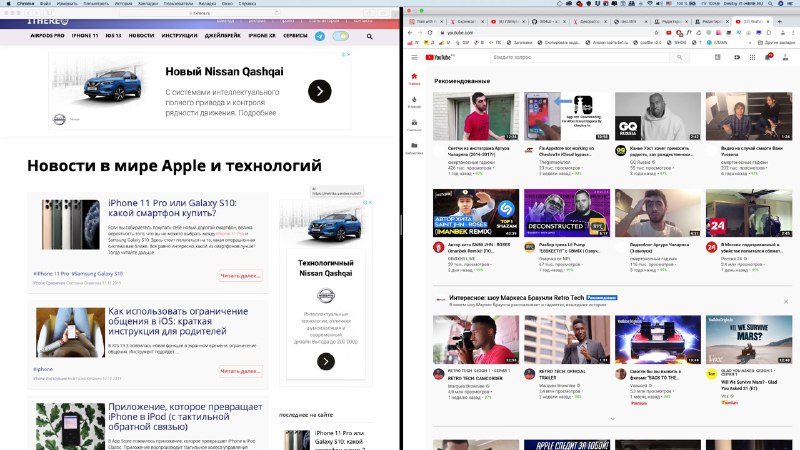
Task: Click #Samsung Galaxy S10 tag link
Action: click(x=97, y=273)
